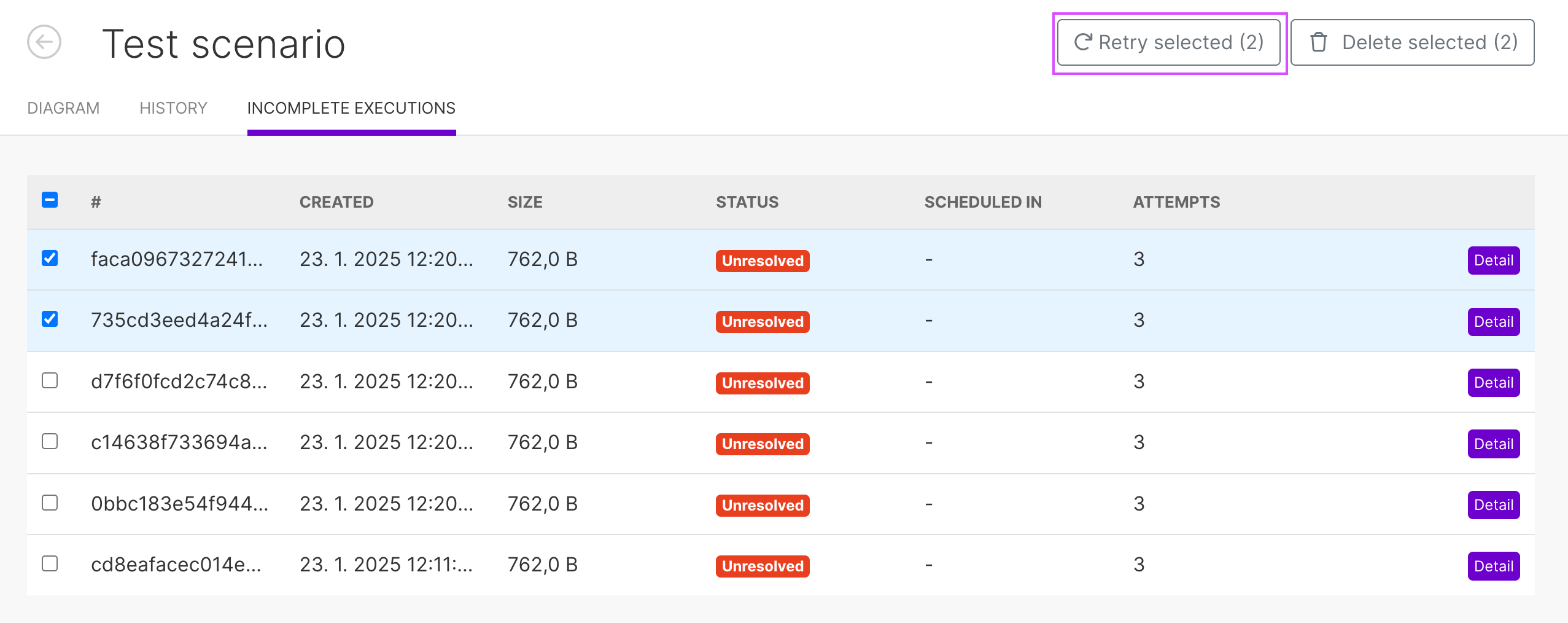Check the cd8eafacec014e row checkbox
This screenshot has width=1568, height=623.
50,563
